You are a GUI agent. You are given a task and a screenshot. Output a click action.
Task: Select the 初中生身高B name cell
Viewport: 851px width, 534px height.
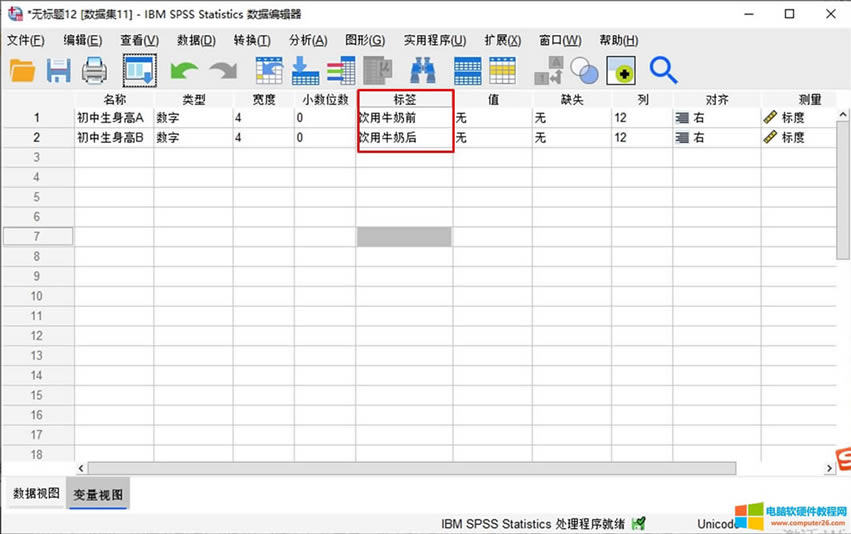point(113,138)
